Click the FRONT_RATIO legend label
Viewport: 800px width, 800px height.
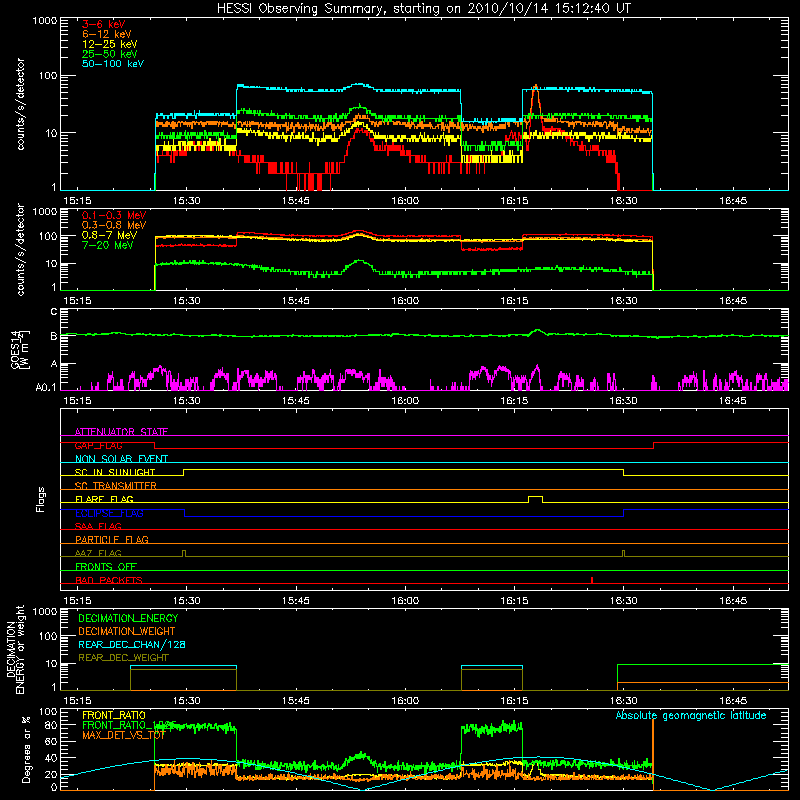[114, 715]
